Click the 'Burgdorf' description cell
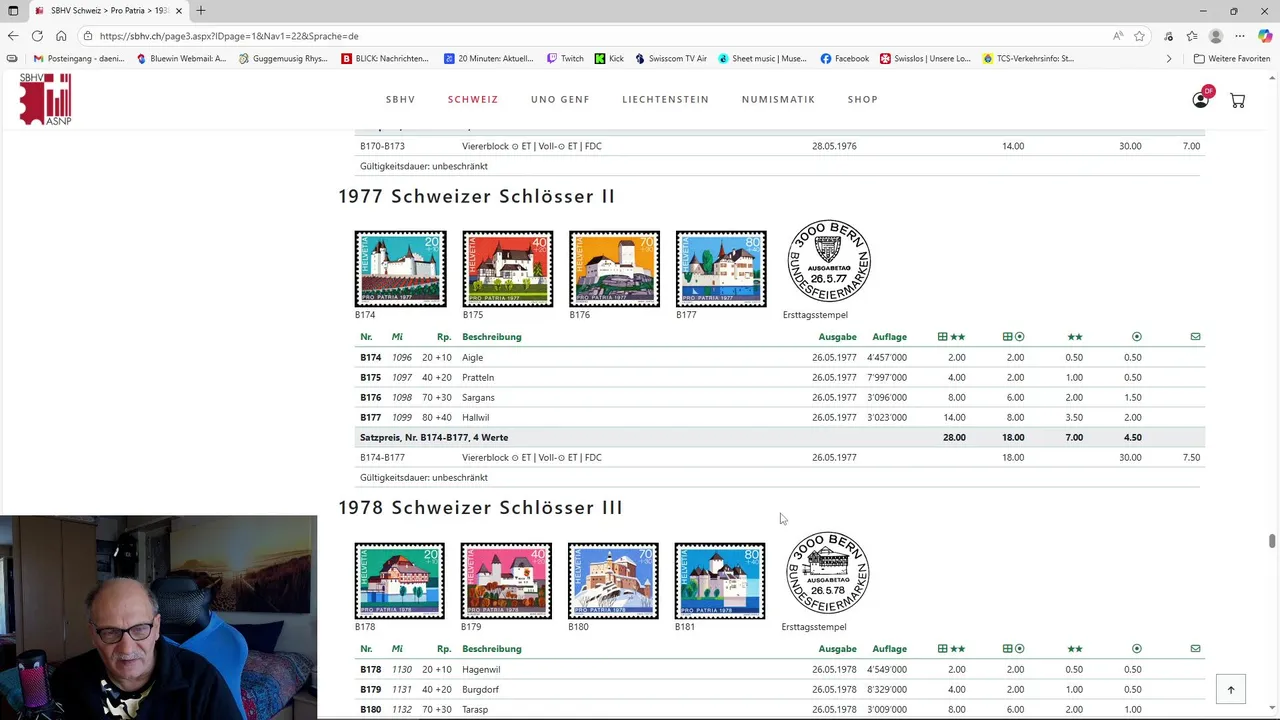 pyautogui.click(x=480, y=689)
